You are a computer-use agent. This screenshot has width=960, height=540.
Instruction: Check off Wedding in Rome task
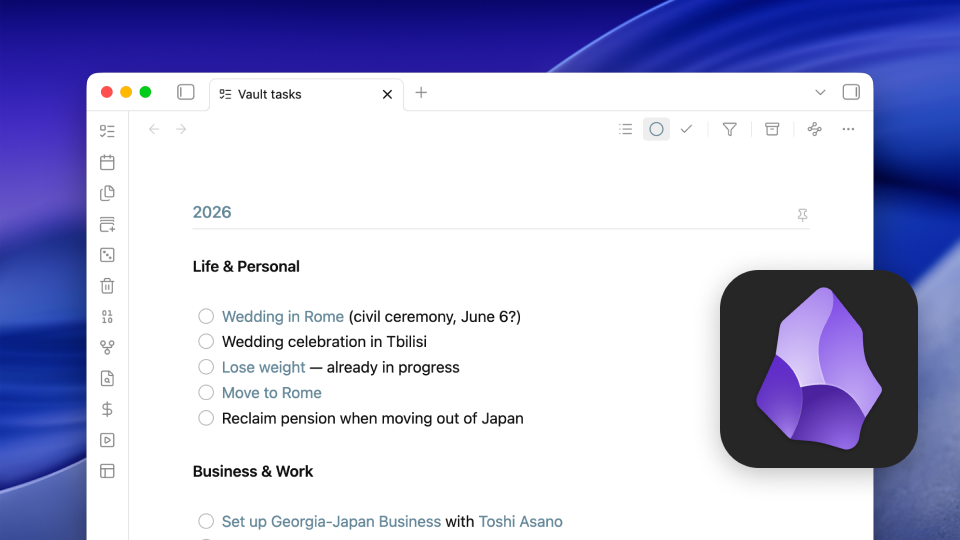pyautogui.click(x=206, y=317)
